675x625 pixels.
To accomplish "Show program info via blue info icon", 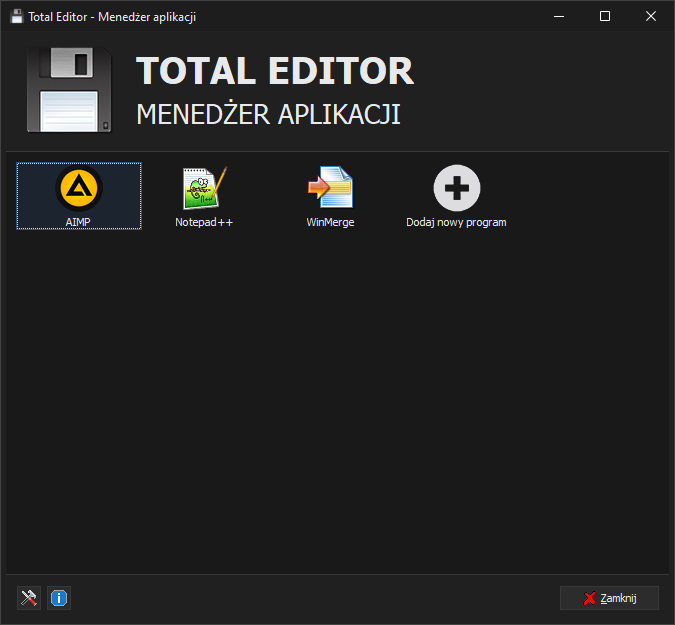I will [x=59, y=598].
